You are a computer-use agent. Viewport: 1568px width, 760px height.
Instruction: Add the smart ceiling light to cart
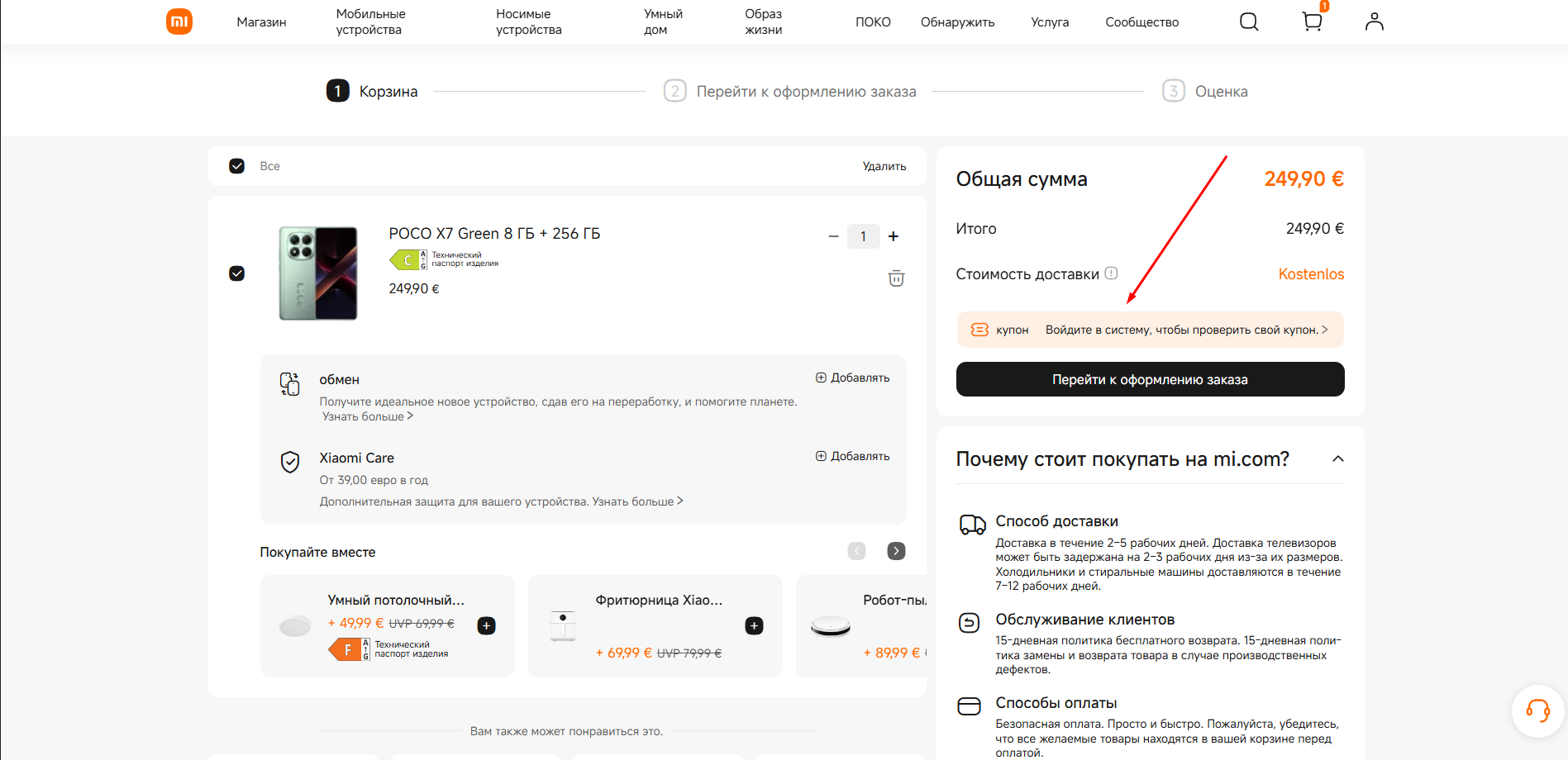[487, 626]
